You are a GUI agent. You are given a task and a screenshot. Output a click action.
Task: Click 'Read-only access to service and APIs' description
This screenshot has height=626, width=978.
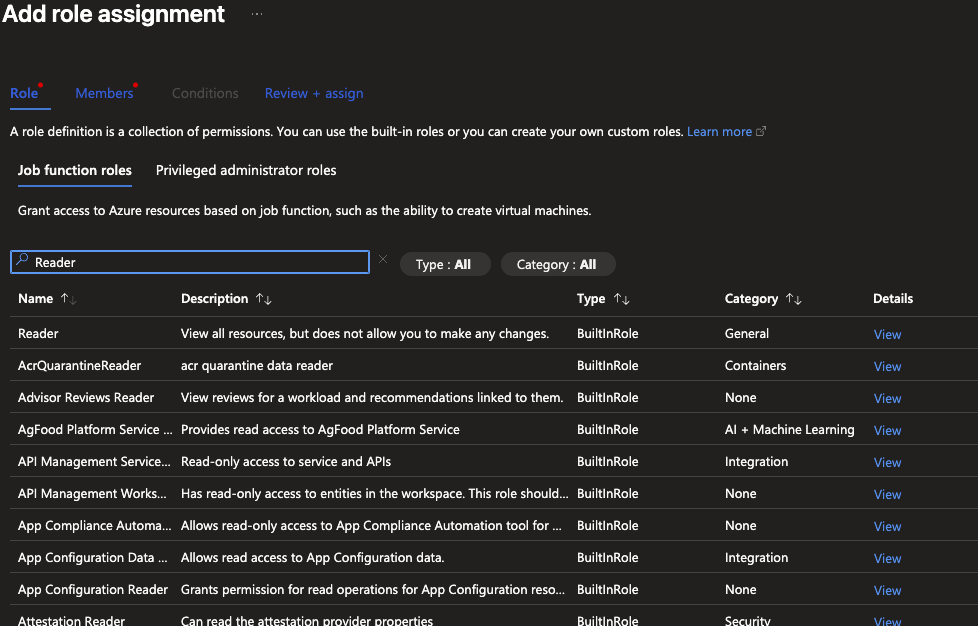pos(286,461)
